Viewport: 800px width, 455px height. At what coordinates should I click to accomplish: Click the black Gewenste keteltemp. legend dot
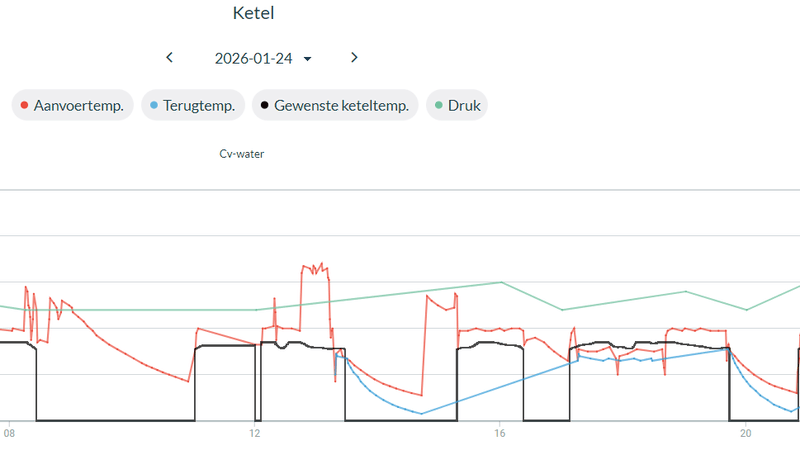(x=264, y=106)
